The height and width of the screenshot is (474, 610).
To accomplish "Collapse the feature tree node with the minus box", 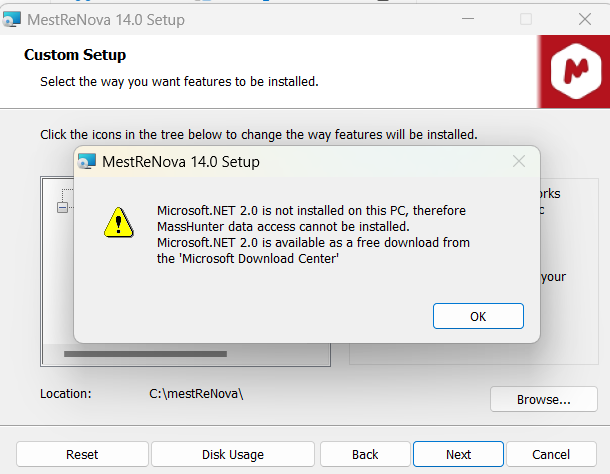I will click(x=62, y=207).
